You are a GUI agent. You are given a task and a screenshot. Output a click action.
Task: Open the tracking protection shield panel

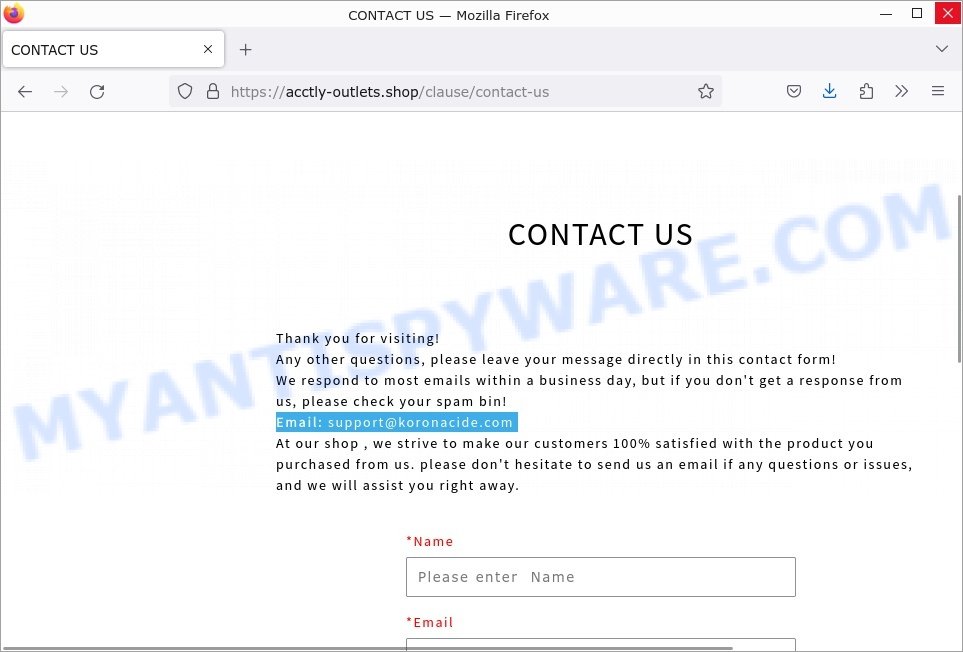coord(185,92)
